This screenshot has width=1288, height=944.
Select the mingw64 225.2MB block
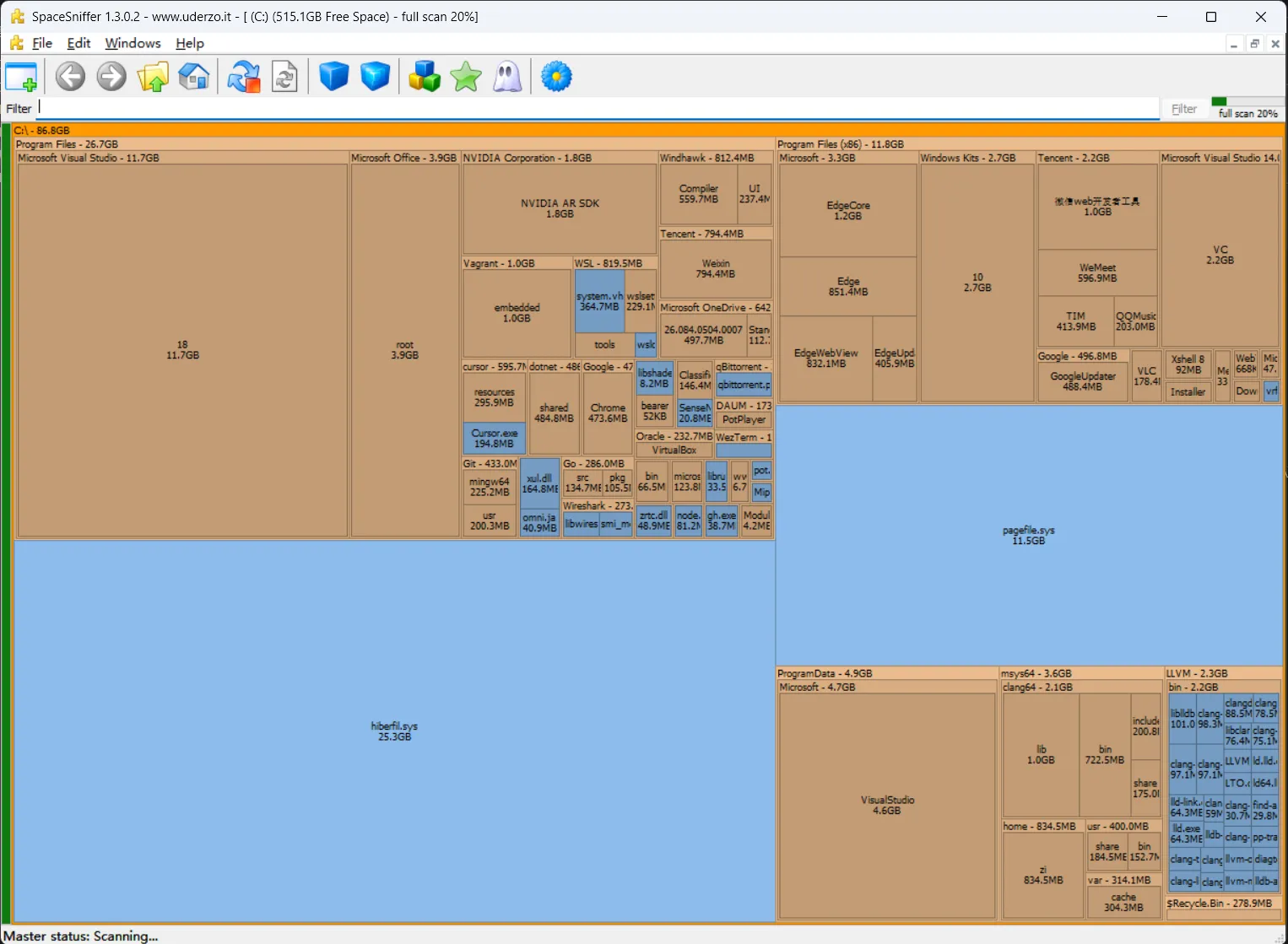[489, 487]
